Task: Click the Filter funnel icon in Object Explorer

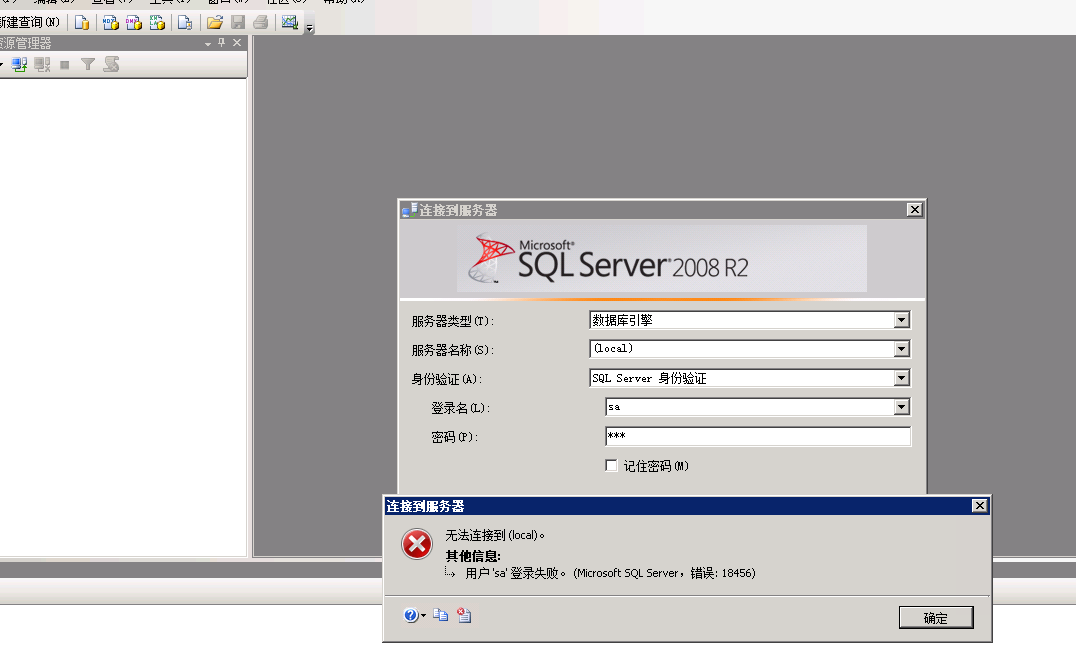Action: point(88,64)
